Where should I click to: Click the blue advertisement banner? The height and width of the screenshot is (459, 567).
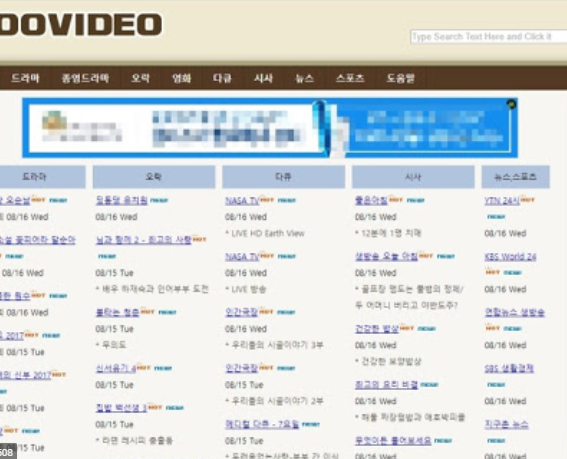(270, 128)
